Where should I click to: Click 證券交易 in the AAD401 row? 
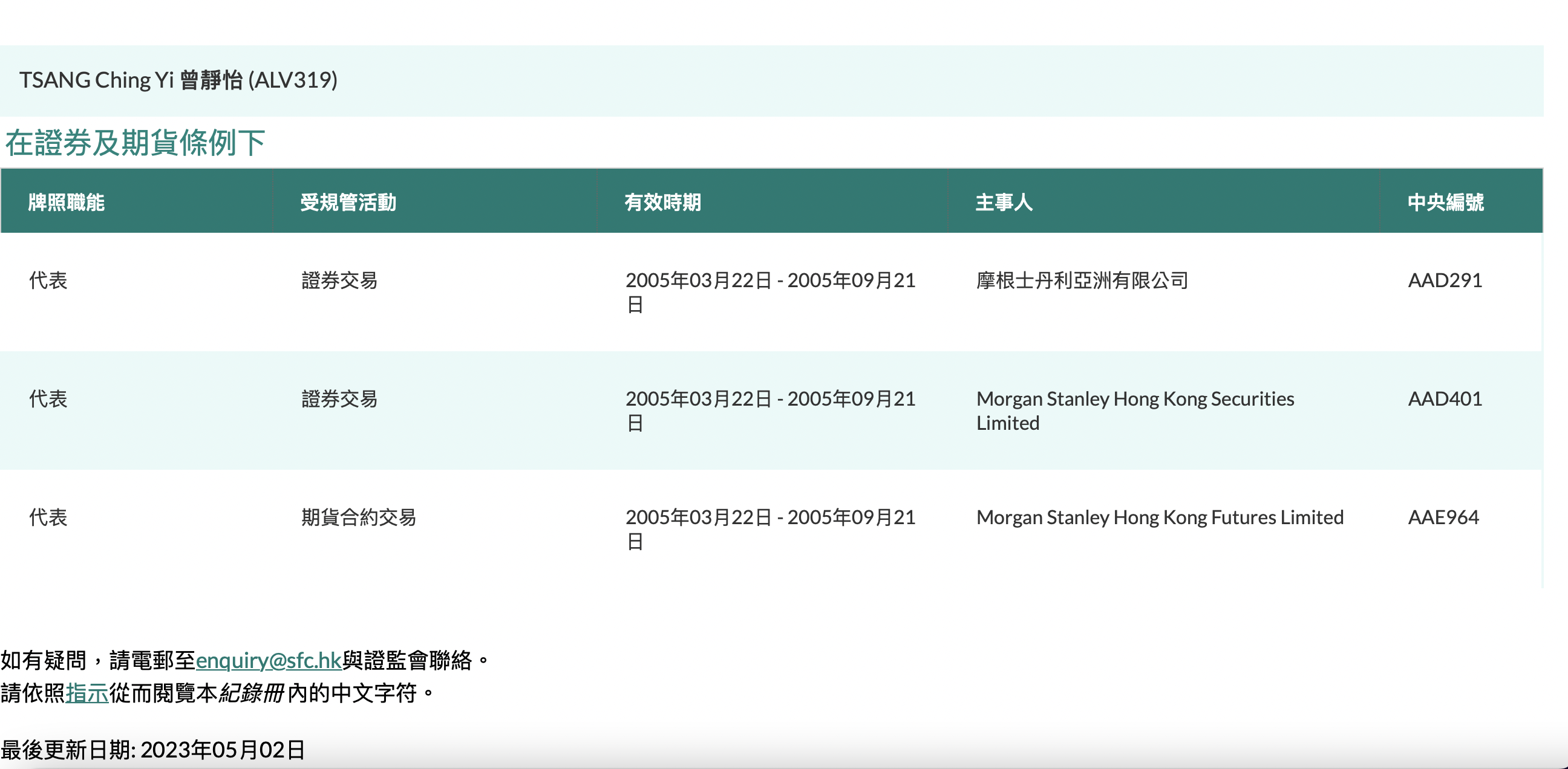point(339,399)
